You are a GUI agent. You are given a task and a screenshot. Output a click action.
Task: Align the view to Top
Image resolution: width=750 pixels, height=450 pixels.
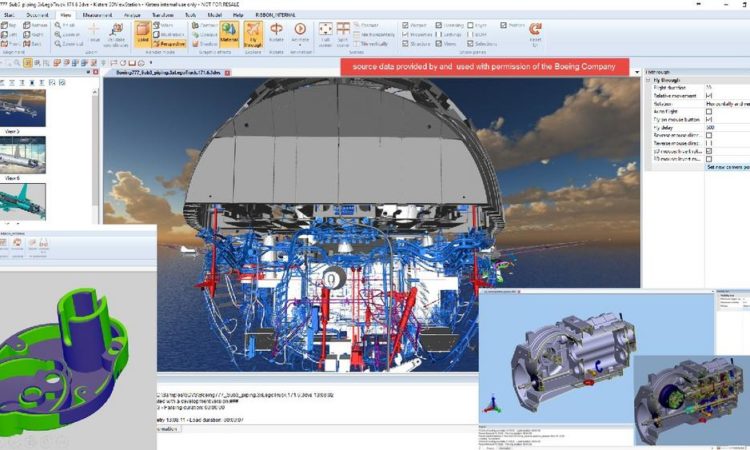9,25
